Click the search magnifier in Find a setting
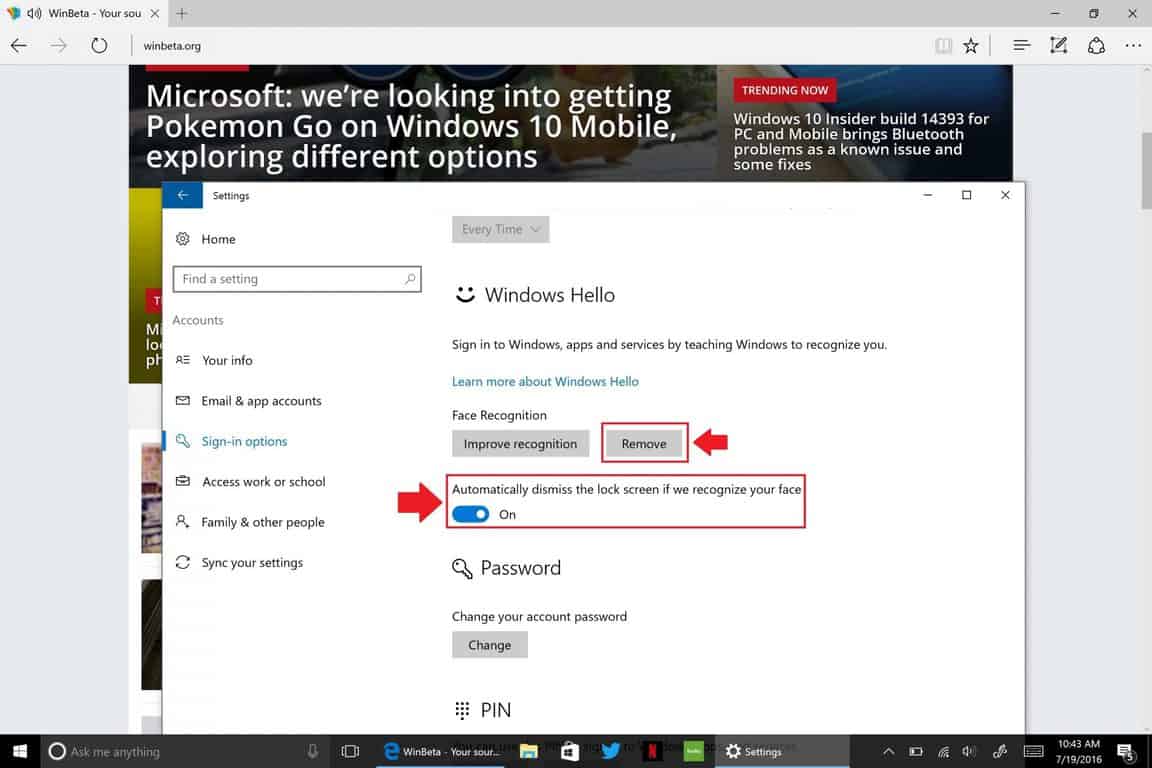 pyautogui.click(x=410, y=279)
